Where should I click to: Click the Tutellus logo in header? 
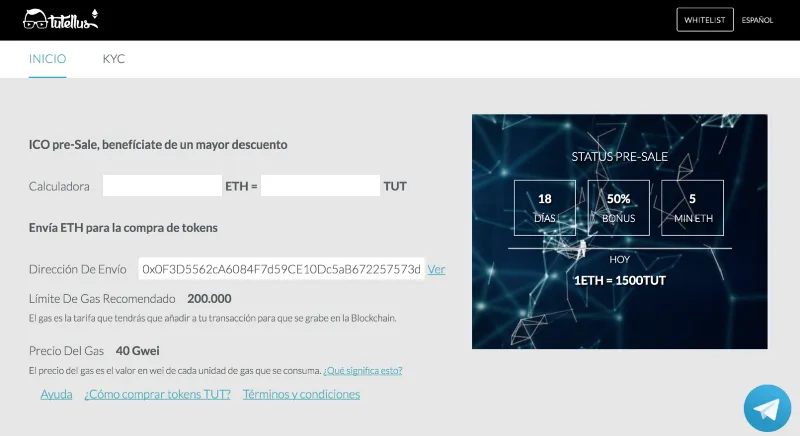(x=60, y=19)
